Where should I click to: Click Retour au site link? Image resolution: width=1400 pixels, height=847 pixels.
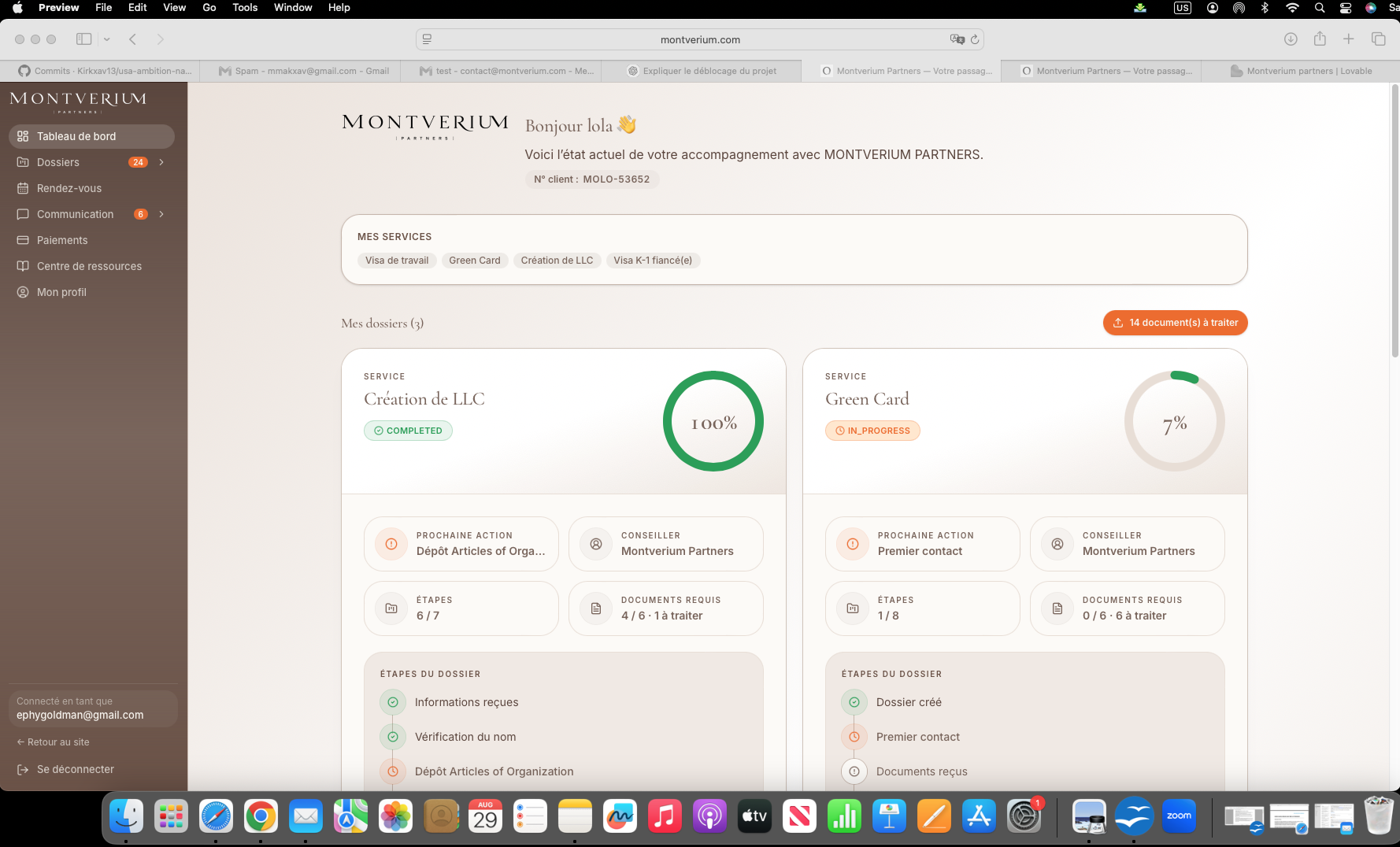(x=53, y=742)
